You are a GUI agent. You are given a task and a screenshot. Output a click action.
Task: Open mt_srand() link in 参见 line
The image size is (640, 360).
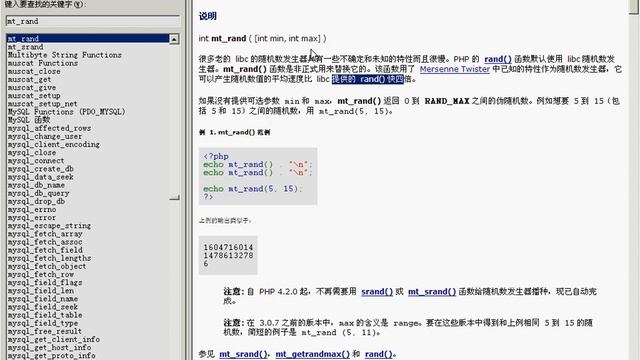tap(243, 354)
